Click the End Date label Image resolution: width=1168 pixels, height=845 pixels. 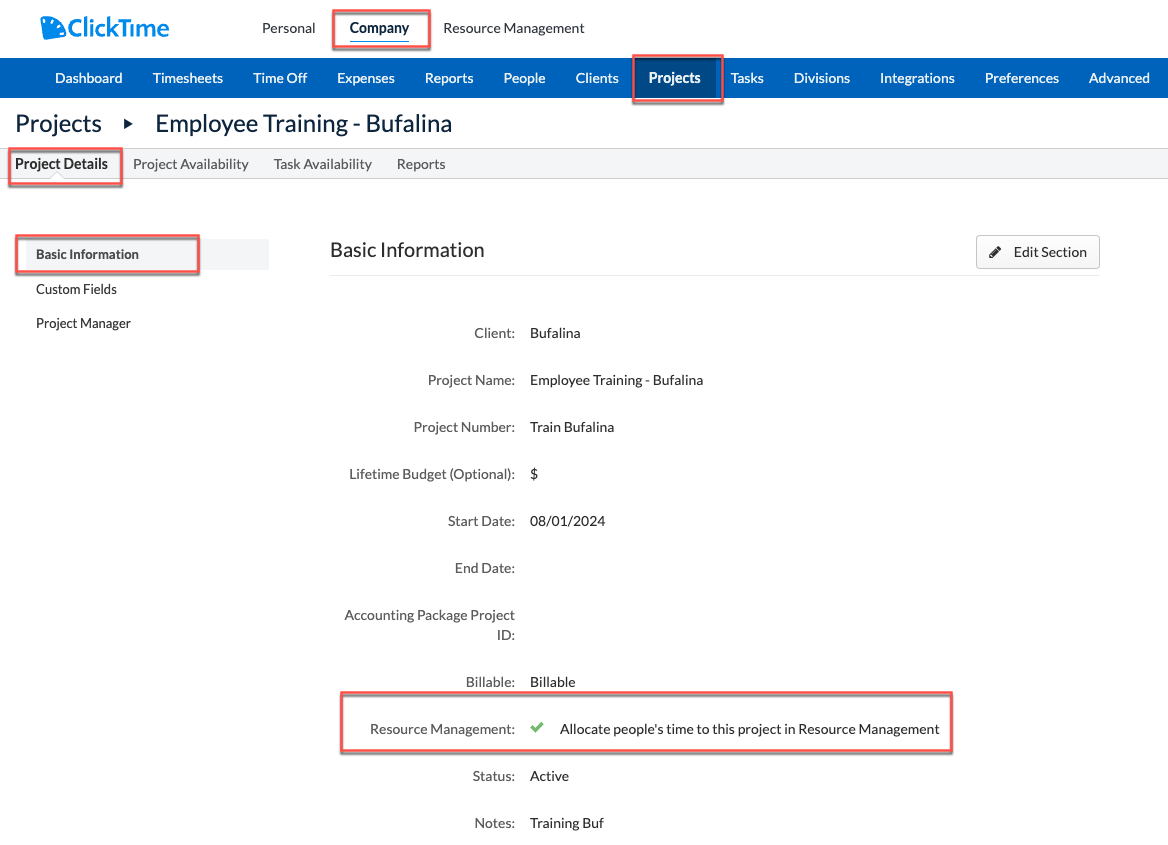pos(485,568)
